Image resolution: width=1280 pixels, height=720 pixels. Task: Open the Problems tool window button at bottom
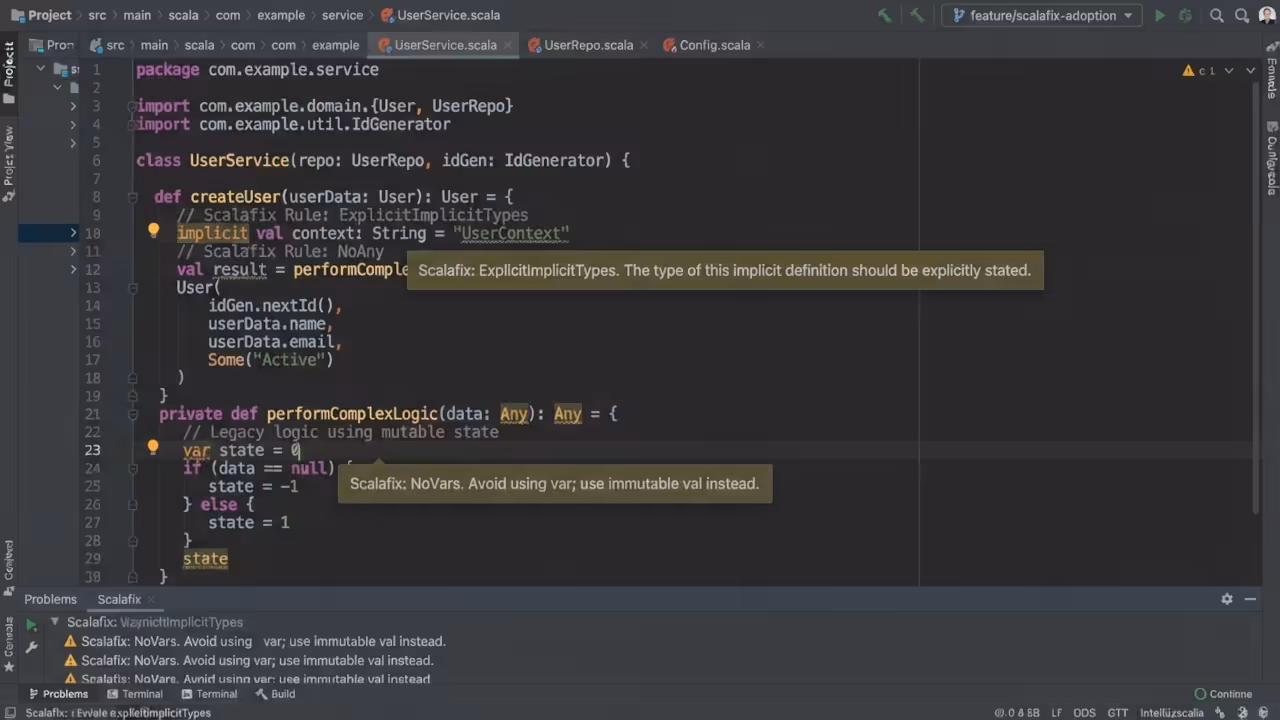[x=59, y=694]
